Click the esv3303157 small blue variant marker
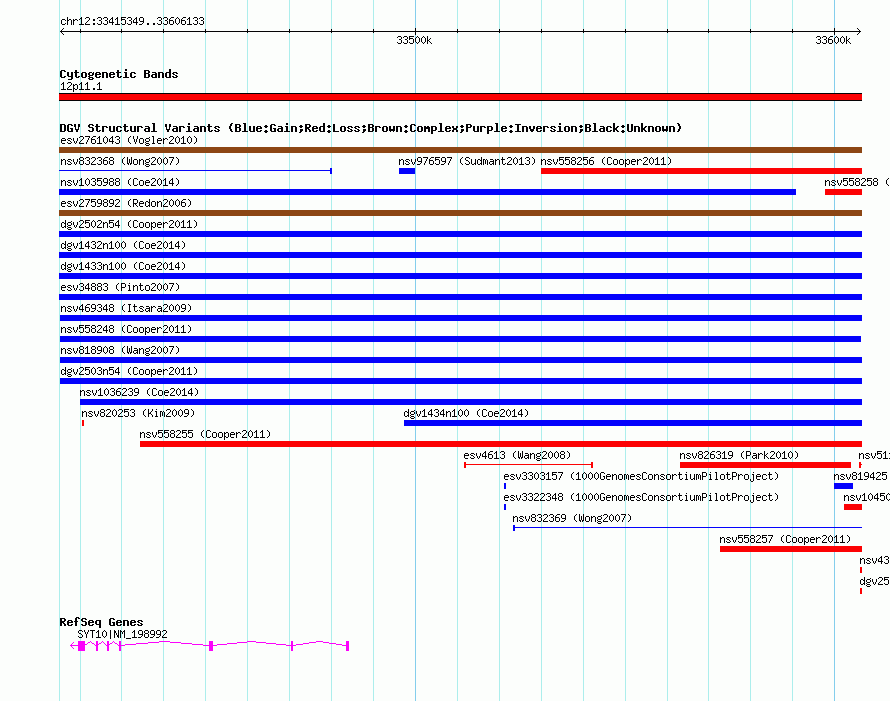The width and height of the screenshot is (890, 701). pos(505,486)
